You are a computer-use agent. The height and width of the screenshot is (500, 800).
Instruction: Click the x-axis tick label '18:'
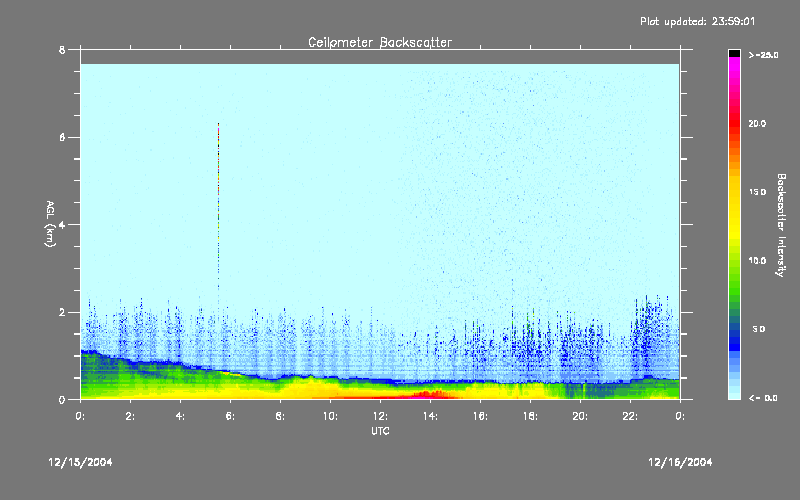tap(530, 416)
